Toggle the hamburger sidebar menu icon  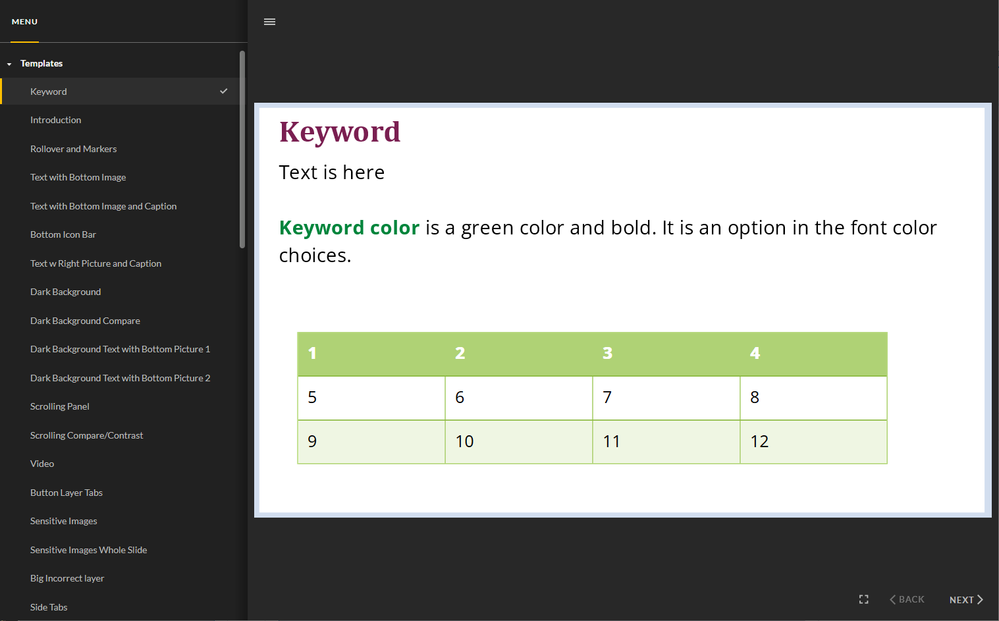pyautogui.click(x=269, y=22)
